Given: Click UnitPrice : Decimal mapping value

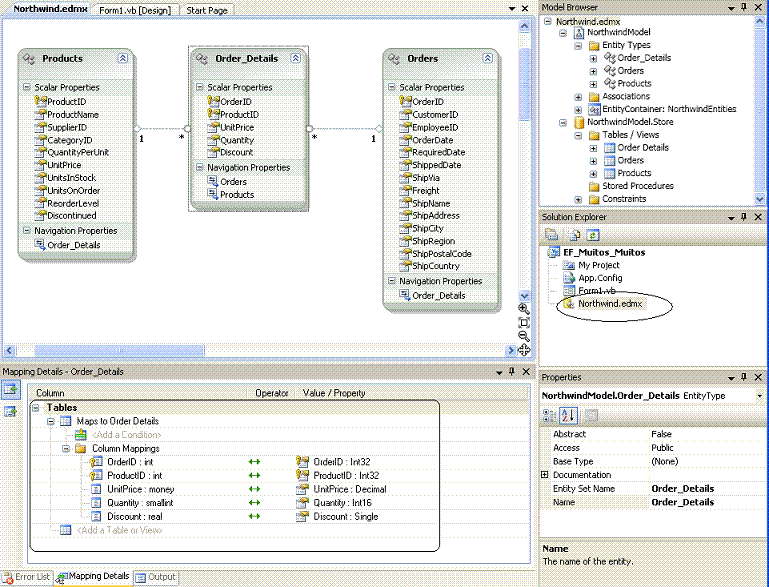Looking at the screenshot, I should (350, 489).
